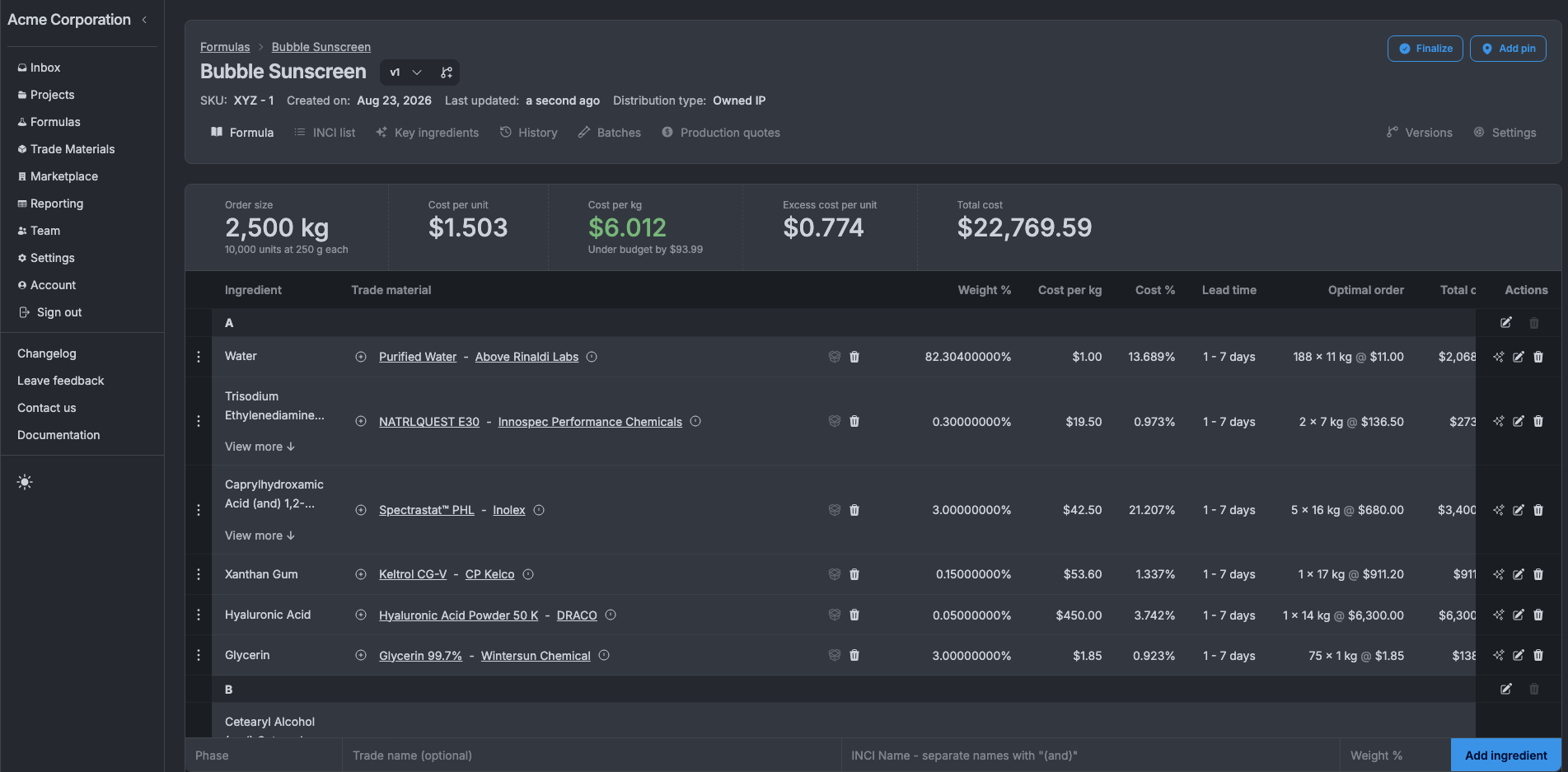Remove Hyaluronic Acid Powder 50 K trade material
1568x772 pixels.
click(854, 615)
